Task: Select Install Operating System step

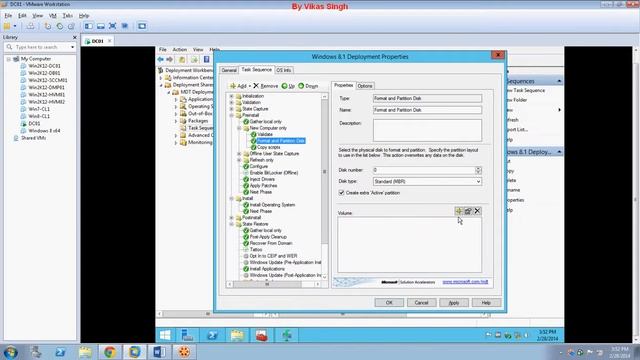Action: pyautogui.click(x=272, y=205)
